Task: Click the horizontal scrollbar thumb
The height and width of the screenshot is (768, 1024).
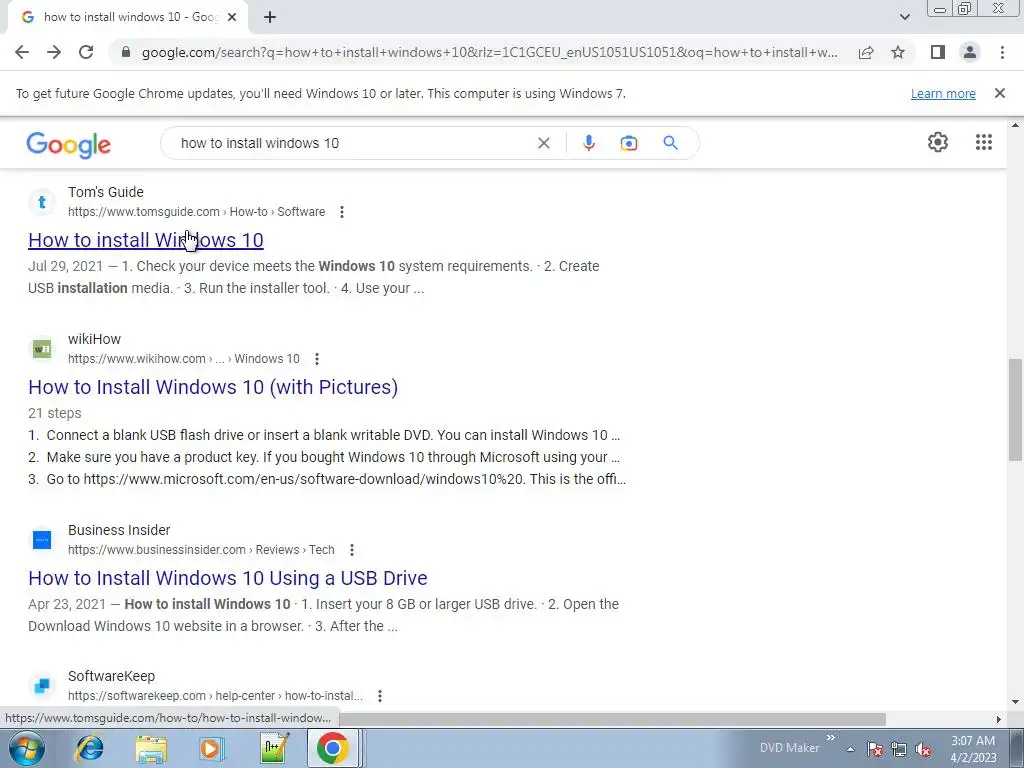Action: coord(613,719)
